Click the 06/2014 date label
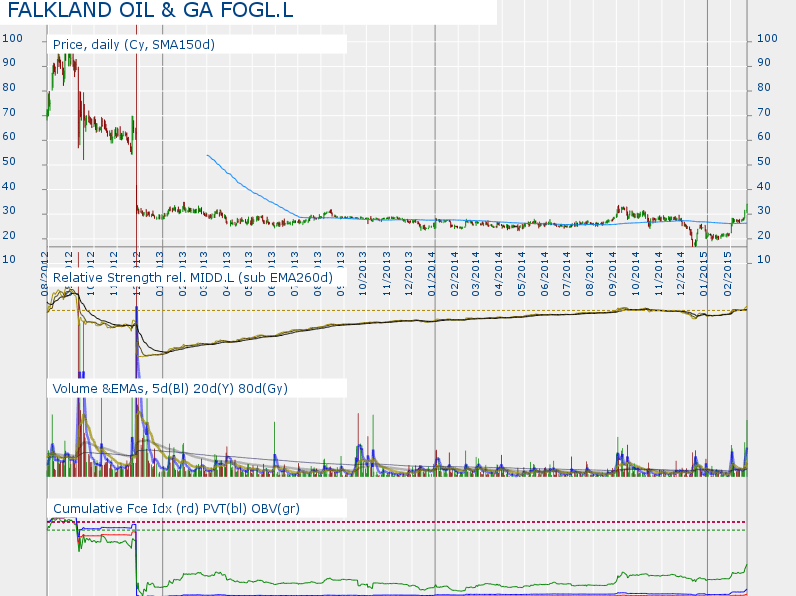The width and height of the screenshot is (796, 596). pos(544,274)
